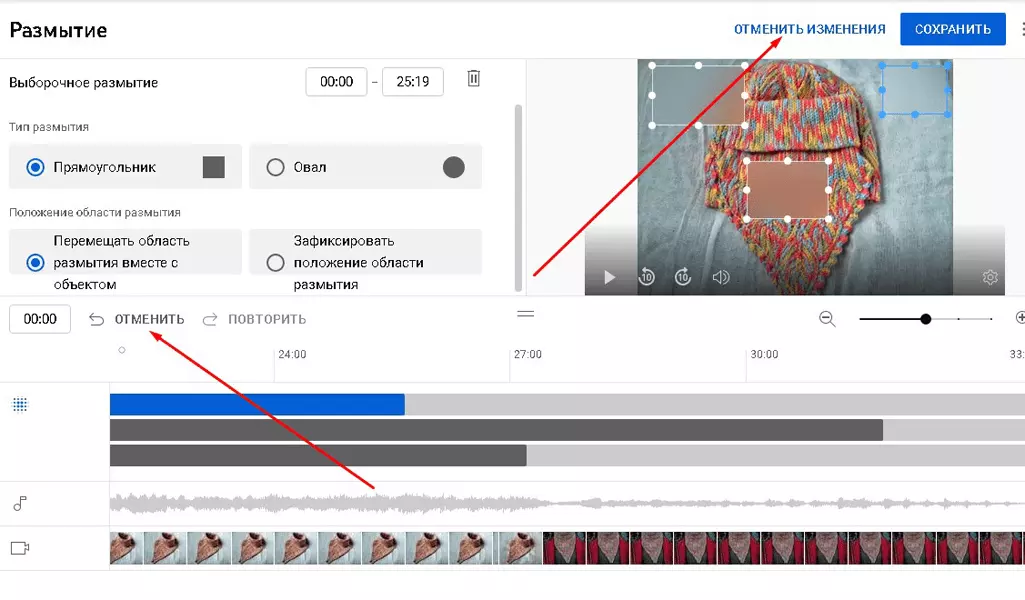Select Зафиксировать положение области размытия

click(365, 262)
